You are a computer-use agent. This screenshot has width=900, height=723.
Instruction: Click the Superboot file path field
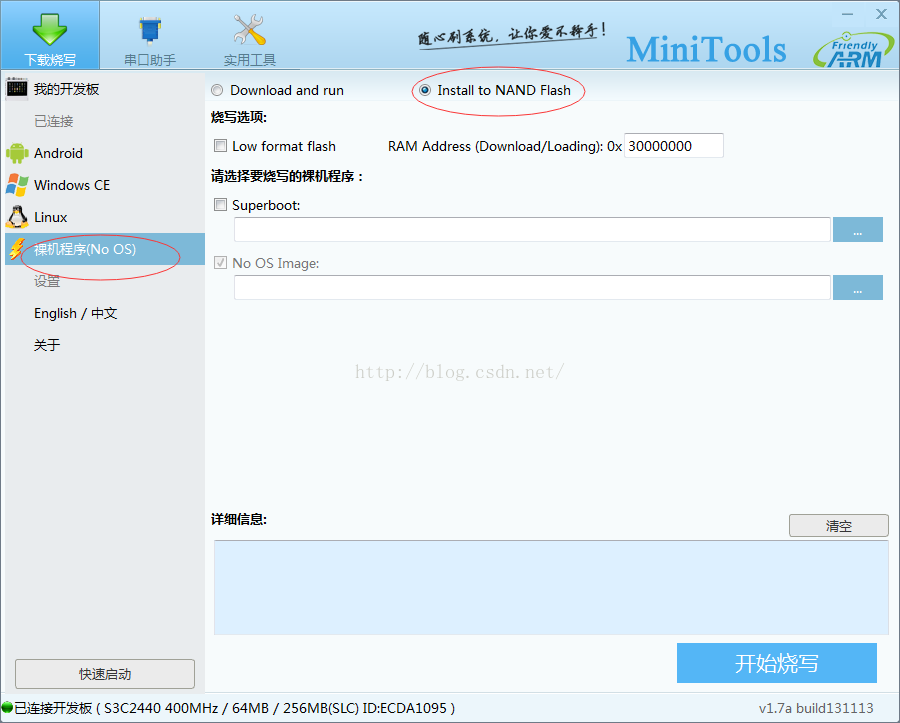532,230
